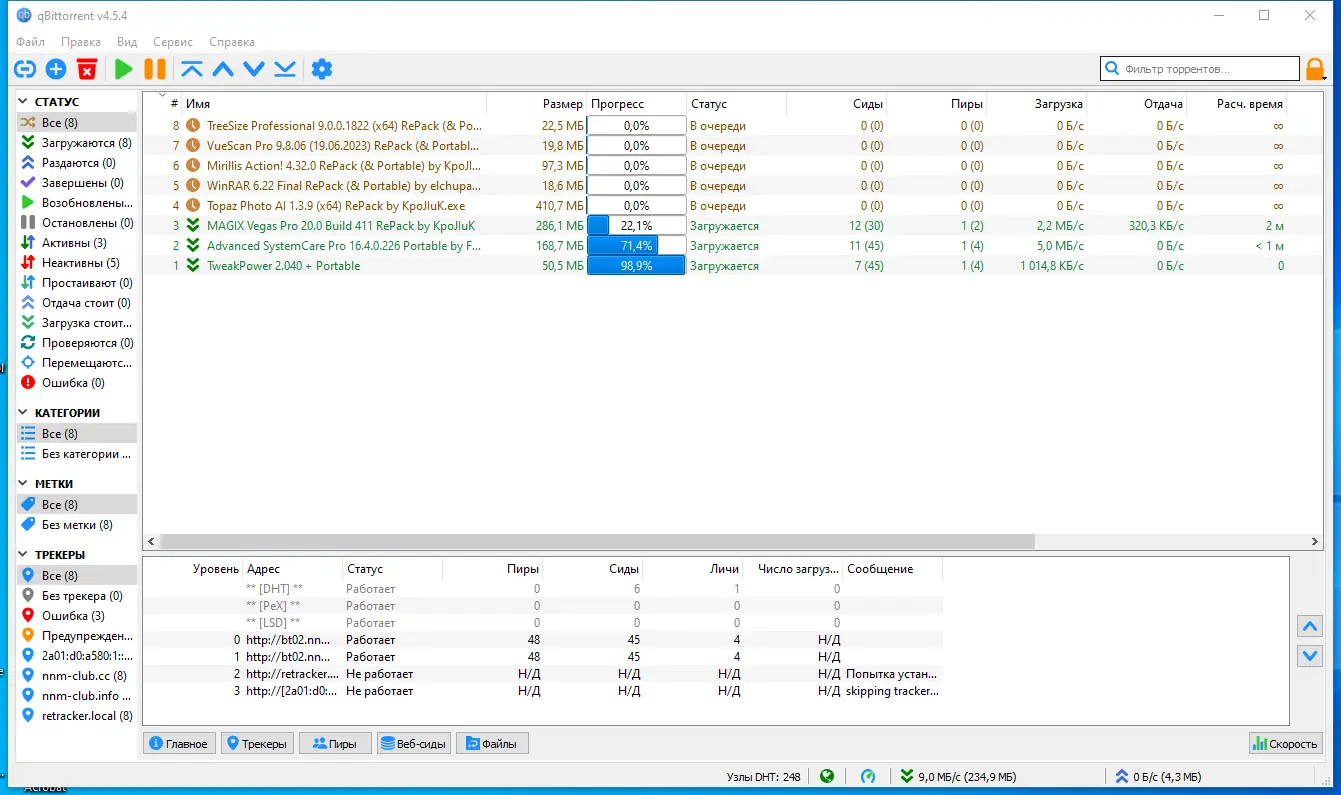Click the Add Torrent File icon
This screenshot has width=1341, height=795.
[x=56, y=69]
